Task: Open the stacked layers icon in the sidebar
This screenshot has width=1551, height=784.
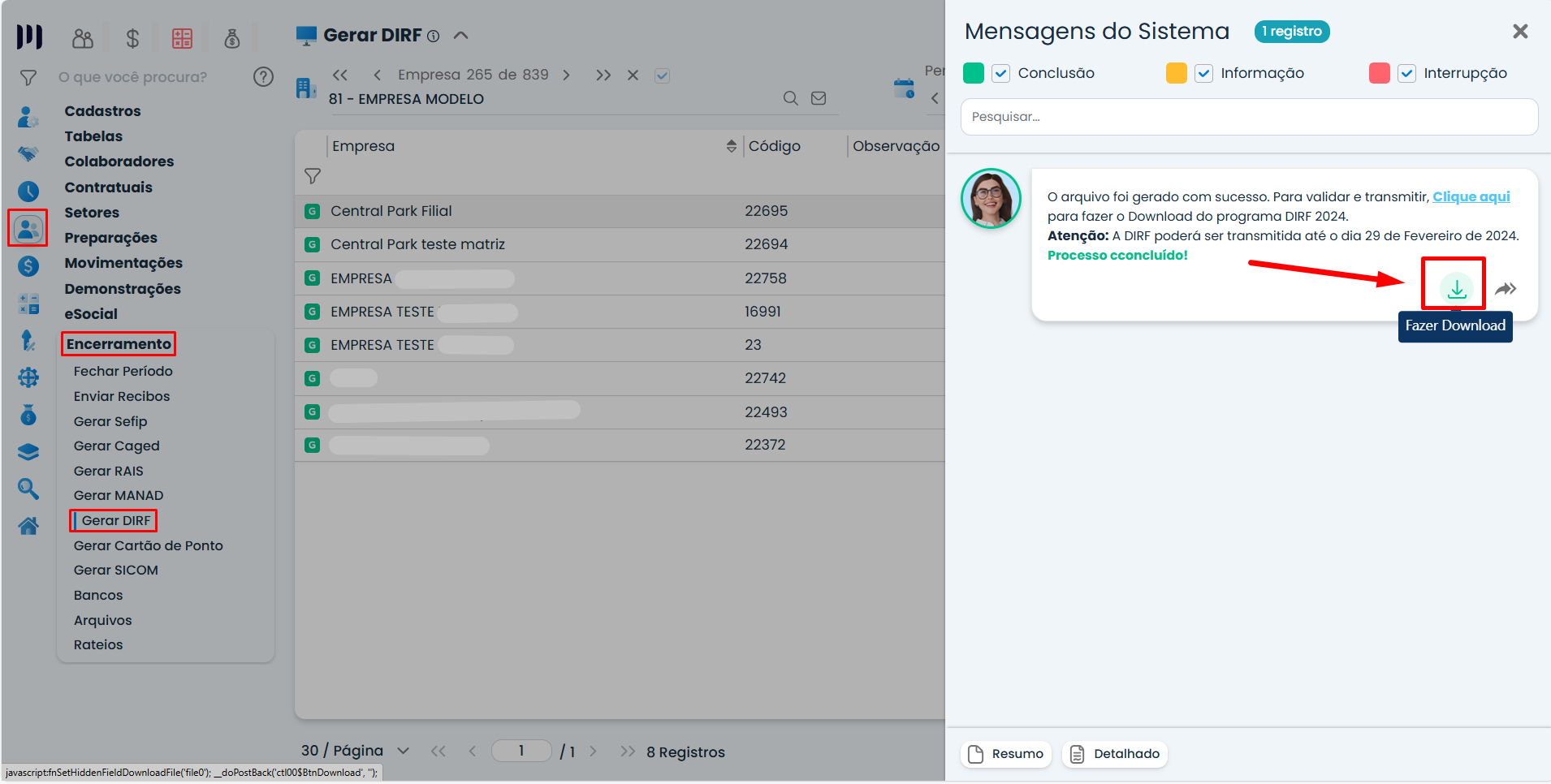Action: click(28, 451)
